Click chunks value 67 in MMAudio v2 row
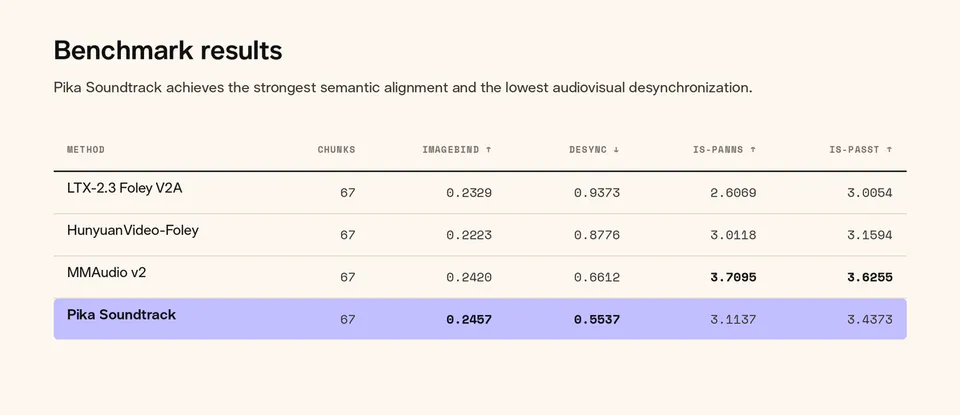 [x=348, y=277]
